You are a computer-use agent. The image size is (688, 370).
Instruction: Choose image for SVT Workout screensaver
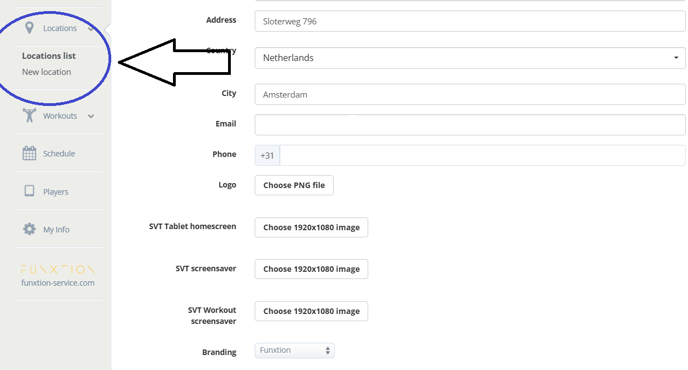[312, 311]
